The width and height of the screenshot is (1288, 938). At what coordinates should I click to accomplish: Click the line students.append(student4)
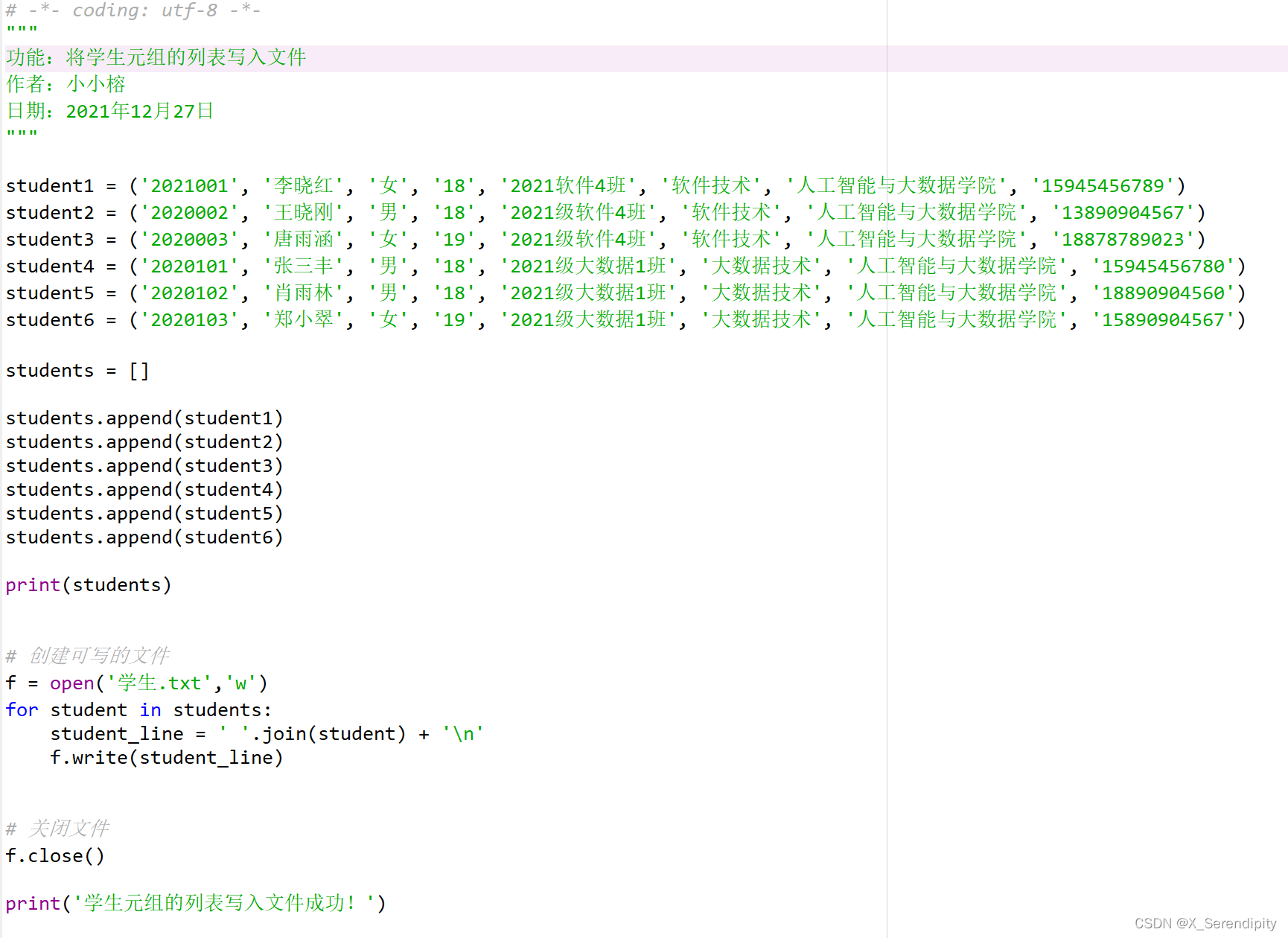(144, 489)
